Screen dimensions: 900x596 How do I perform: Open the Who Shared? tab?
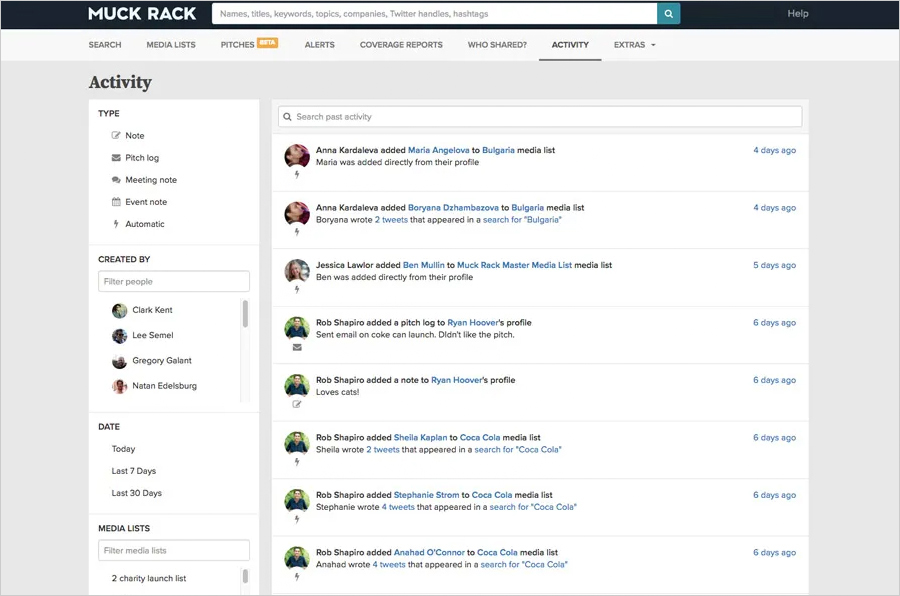tap(497, 45)
